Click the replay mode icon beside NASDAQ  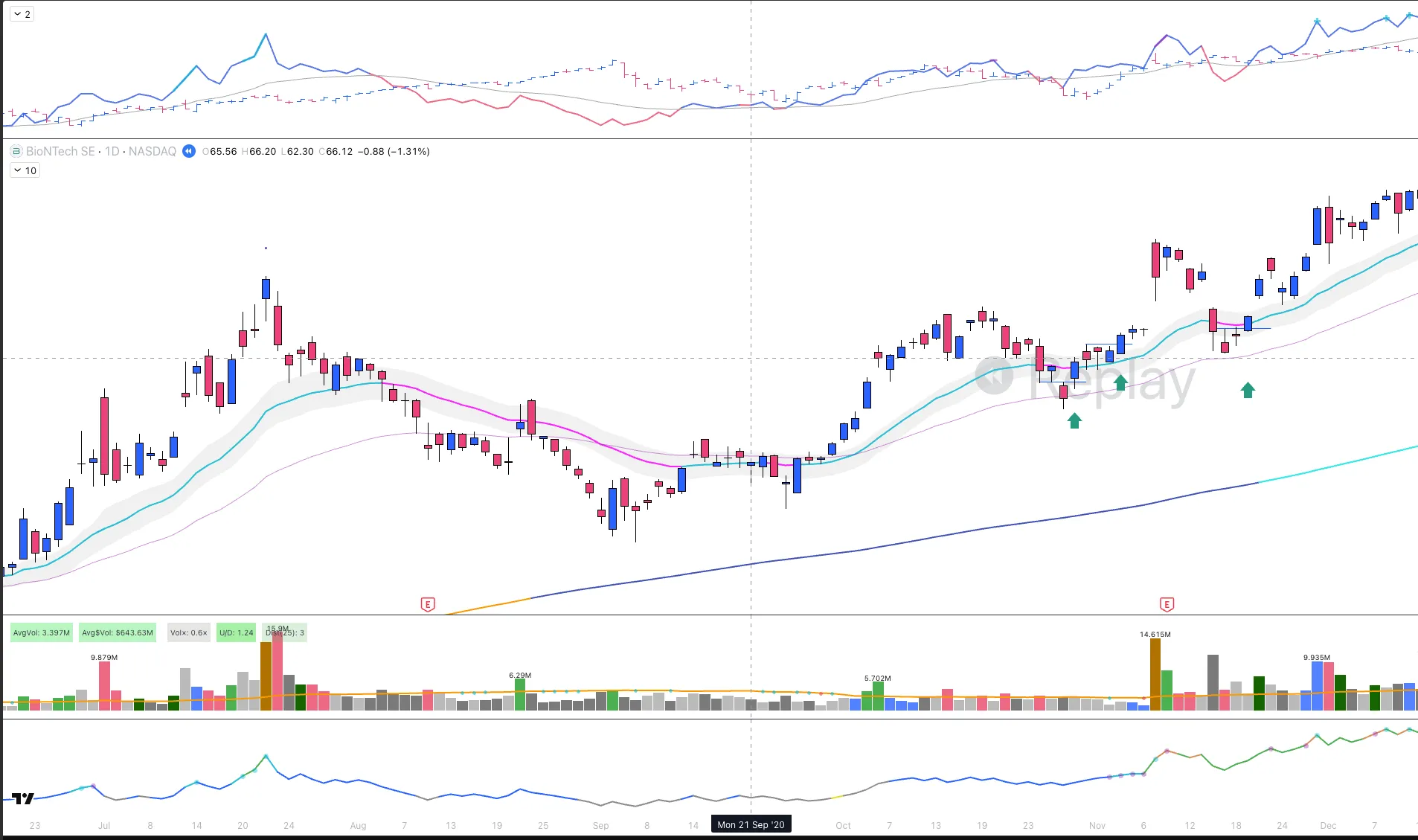point(189,151)
